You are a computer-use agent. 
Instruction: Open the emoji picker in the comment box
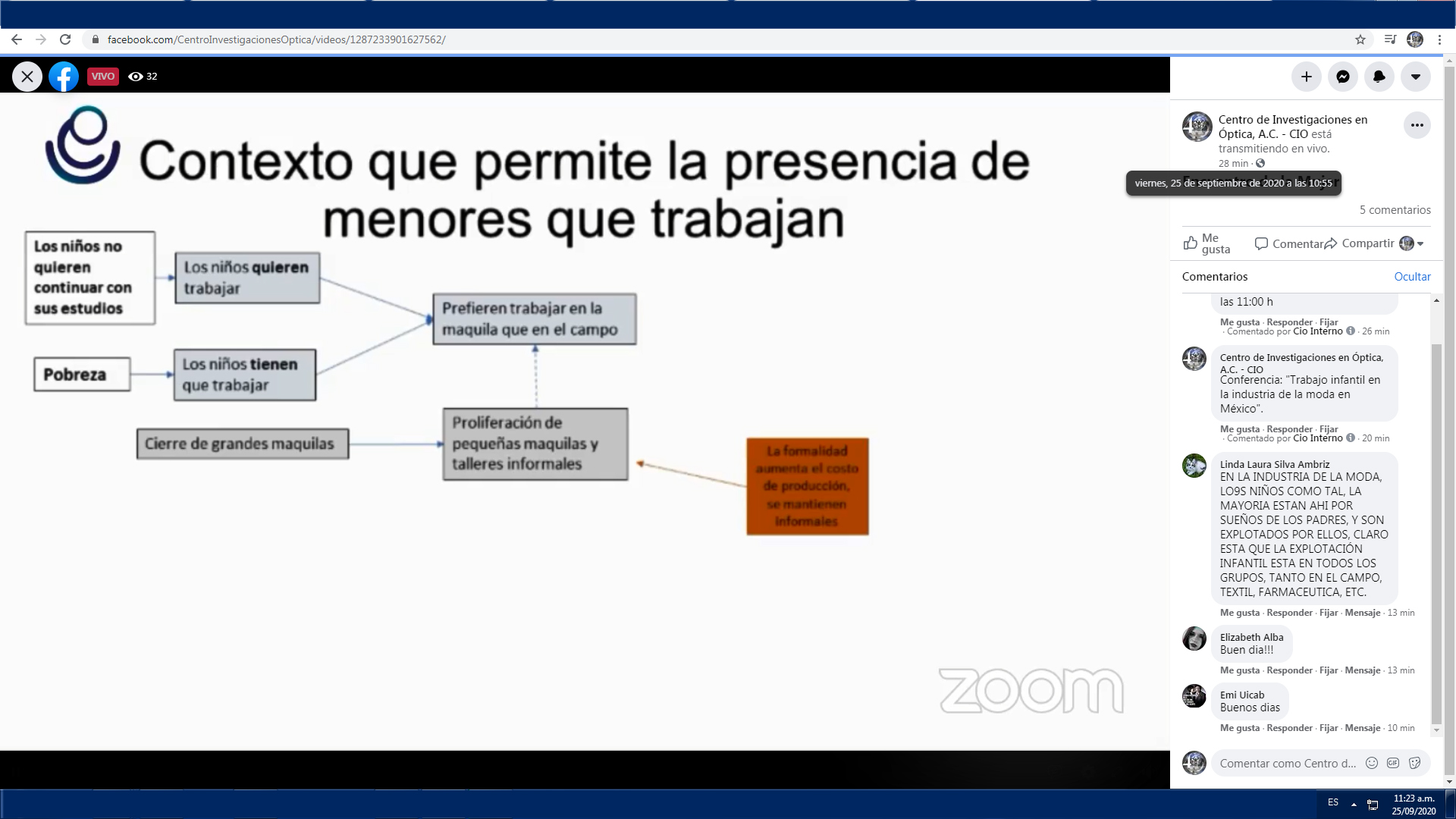1371,763
